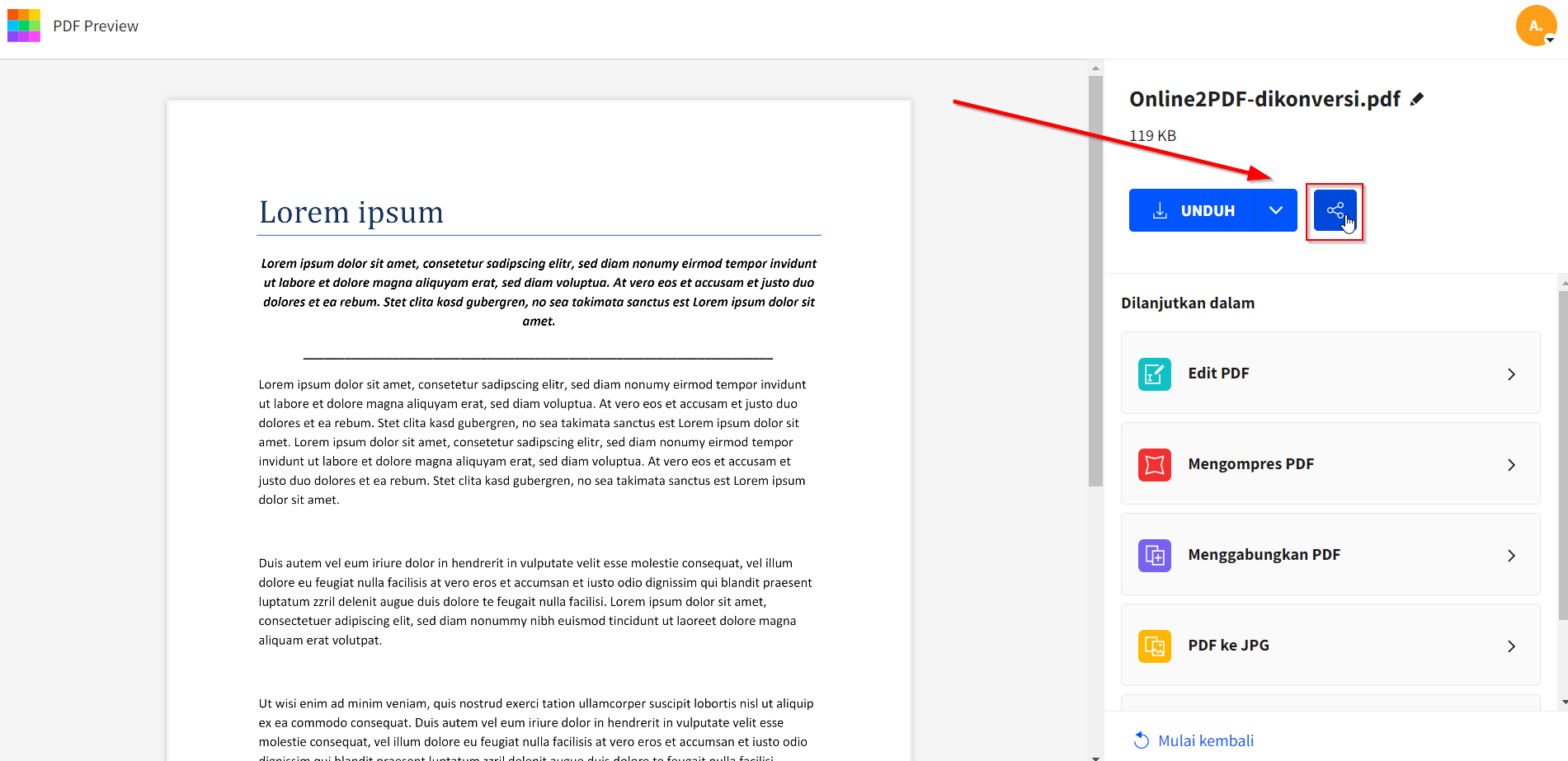Select the Edit PDF option

click(1330, 373)
